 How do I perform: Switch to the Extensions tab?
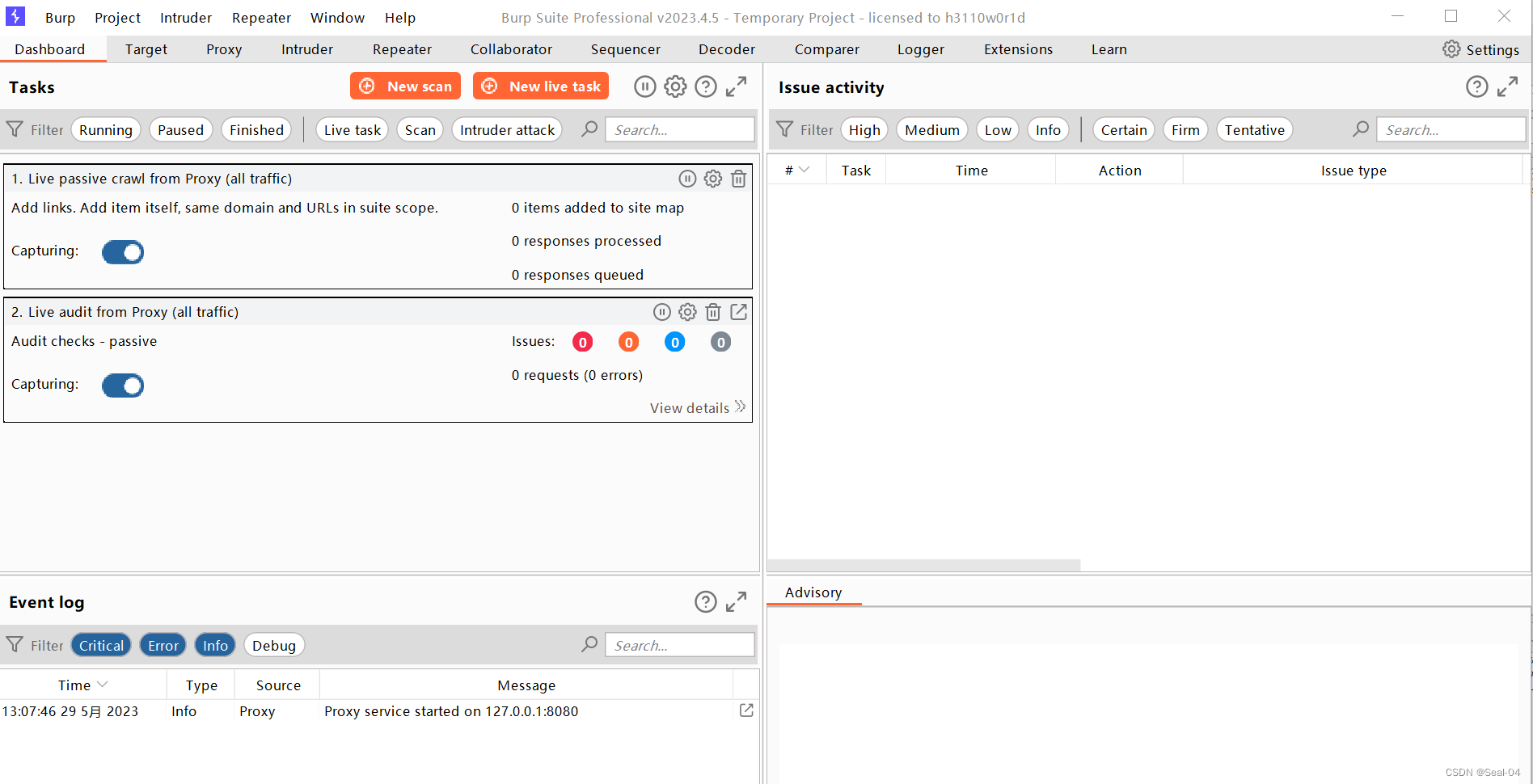1018,49
